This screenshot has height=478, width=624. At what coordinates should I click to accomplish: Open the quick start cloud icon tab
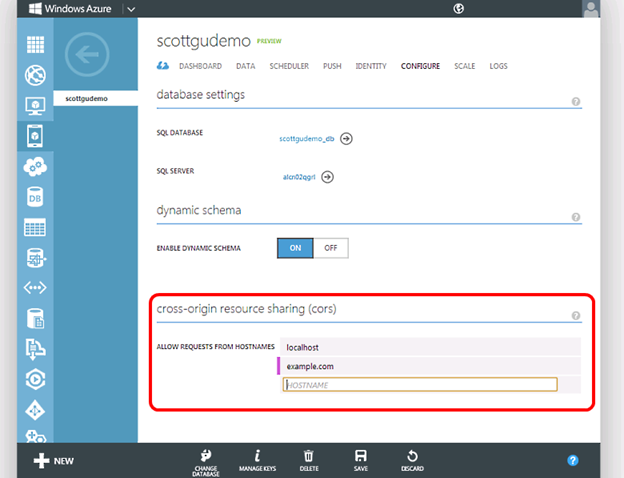pyautogui.click(x=162, y=66)
